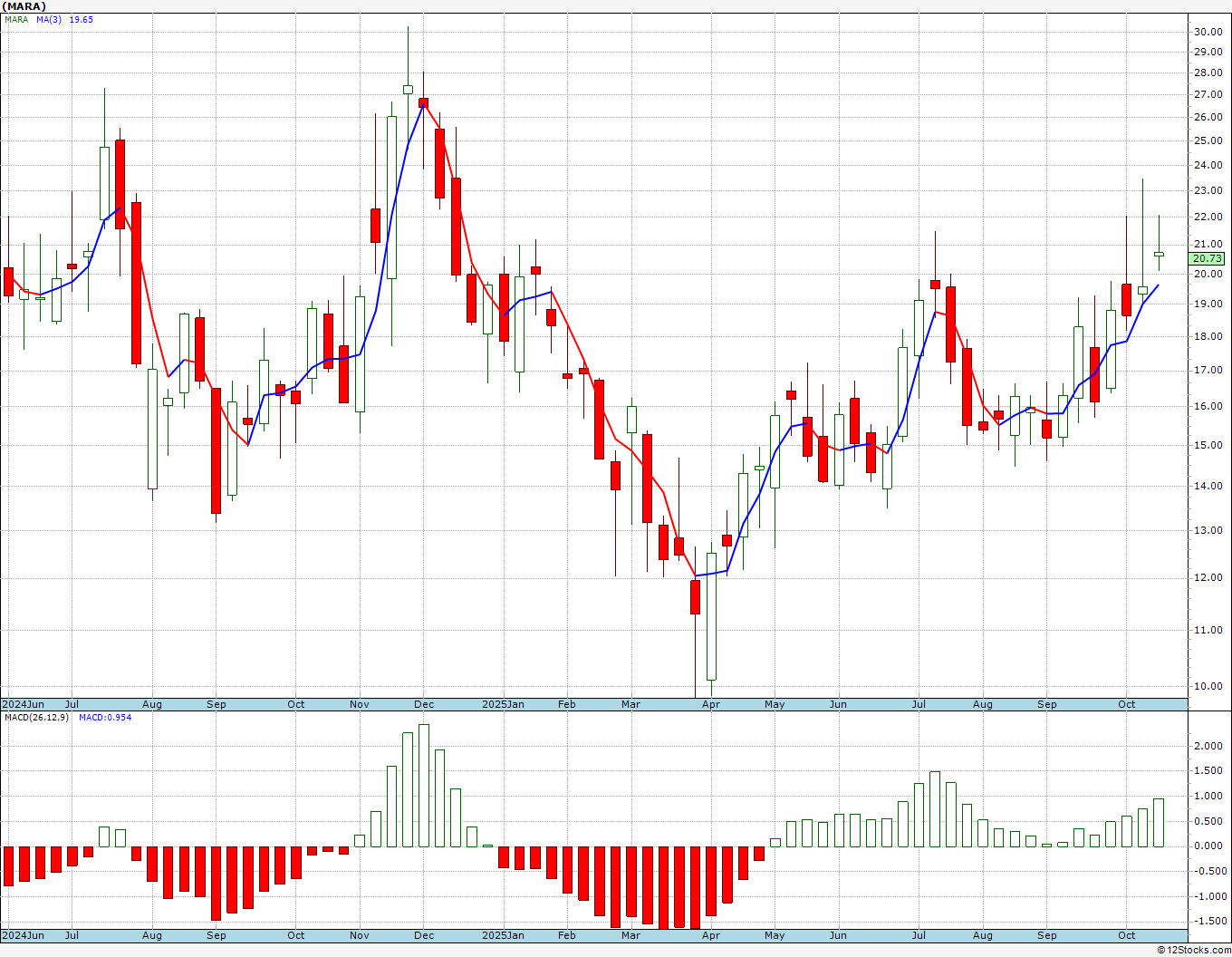Click the MACD(26,12,9) indicator label
Screen dimensions: 1232x957
[x=36, y=718]
